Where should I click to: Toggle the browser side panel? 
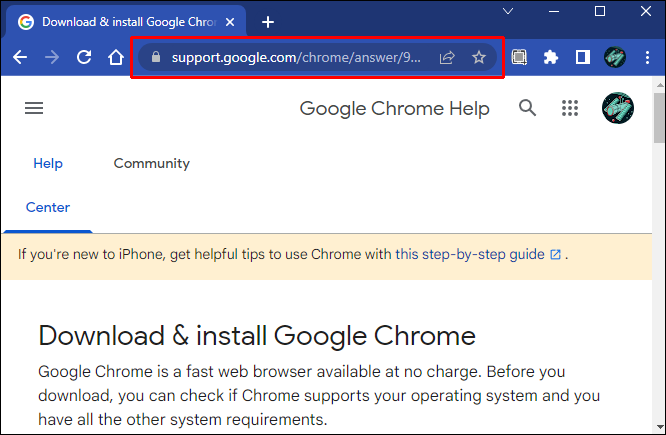coord(583,57)
